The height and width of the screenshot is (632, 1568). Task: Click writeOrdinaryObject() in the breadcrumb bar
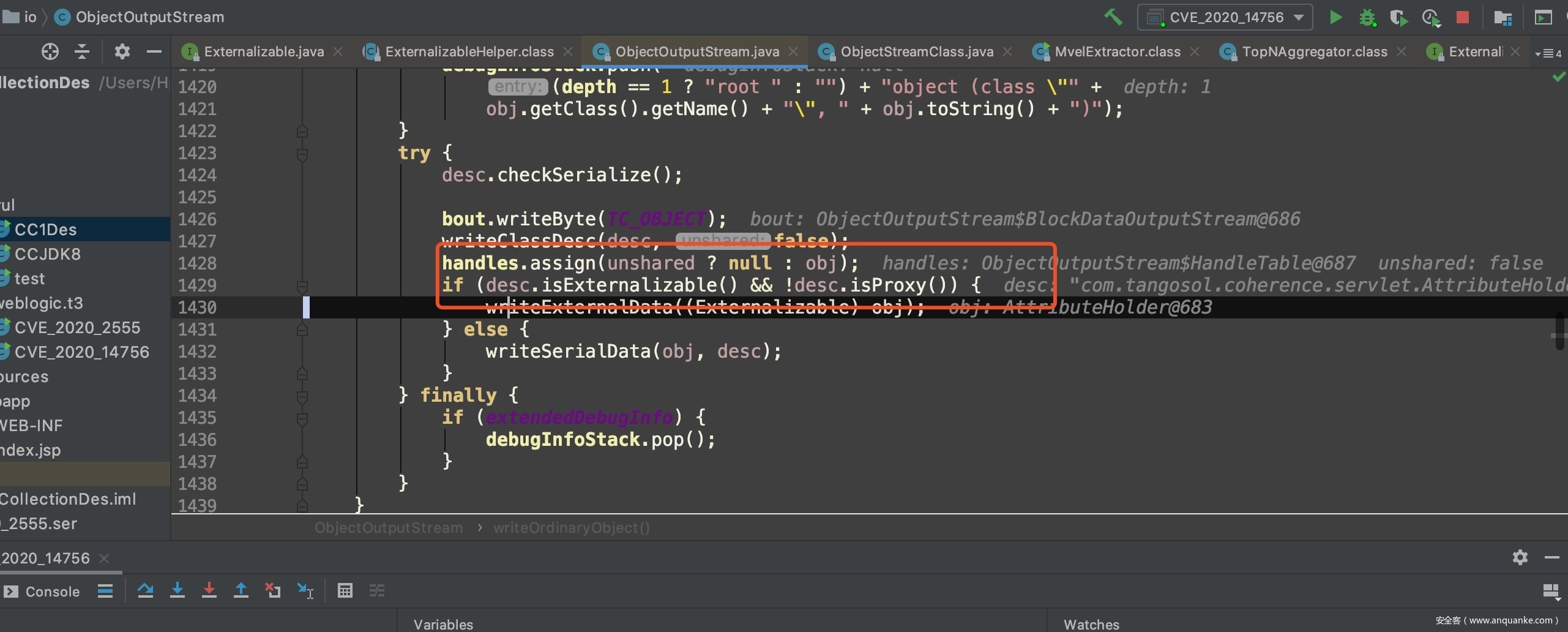coord(571,528)
